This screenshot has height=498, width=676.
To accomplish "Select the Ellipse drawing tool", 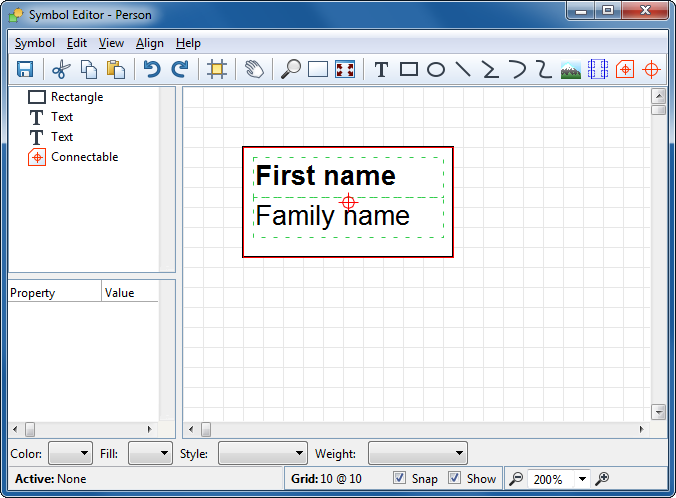I will (436, 69).
